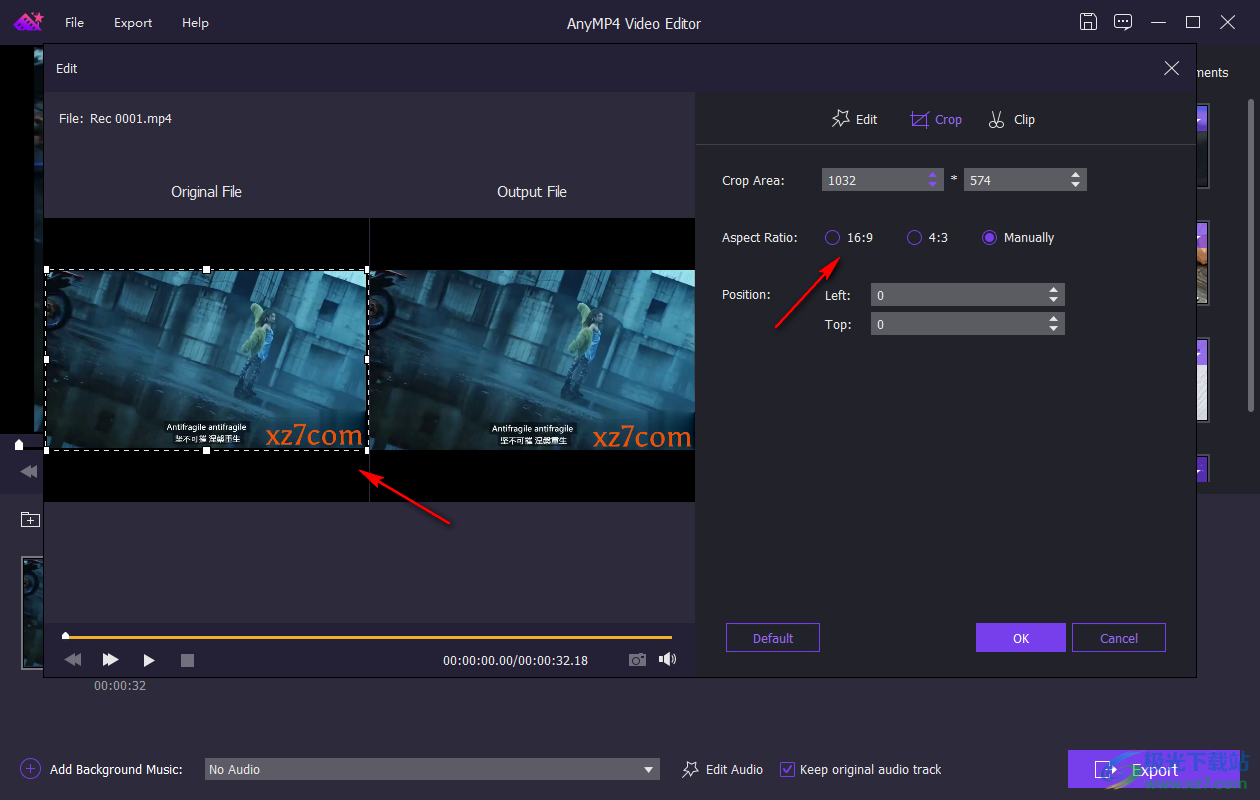The image size is (1260, 800).
Task: Click the Default button
Action: click(x=773, y=638)
